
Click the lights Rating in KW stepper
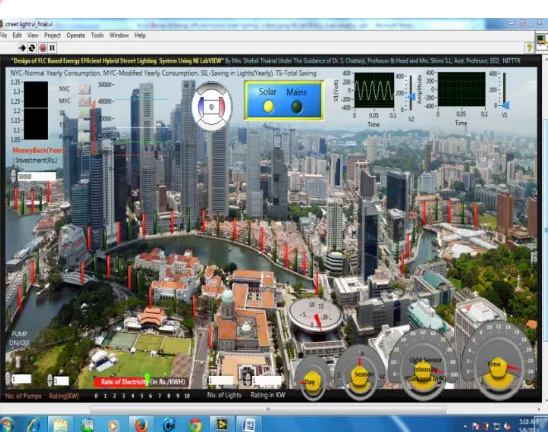[x=248, y=380]
